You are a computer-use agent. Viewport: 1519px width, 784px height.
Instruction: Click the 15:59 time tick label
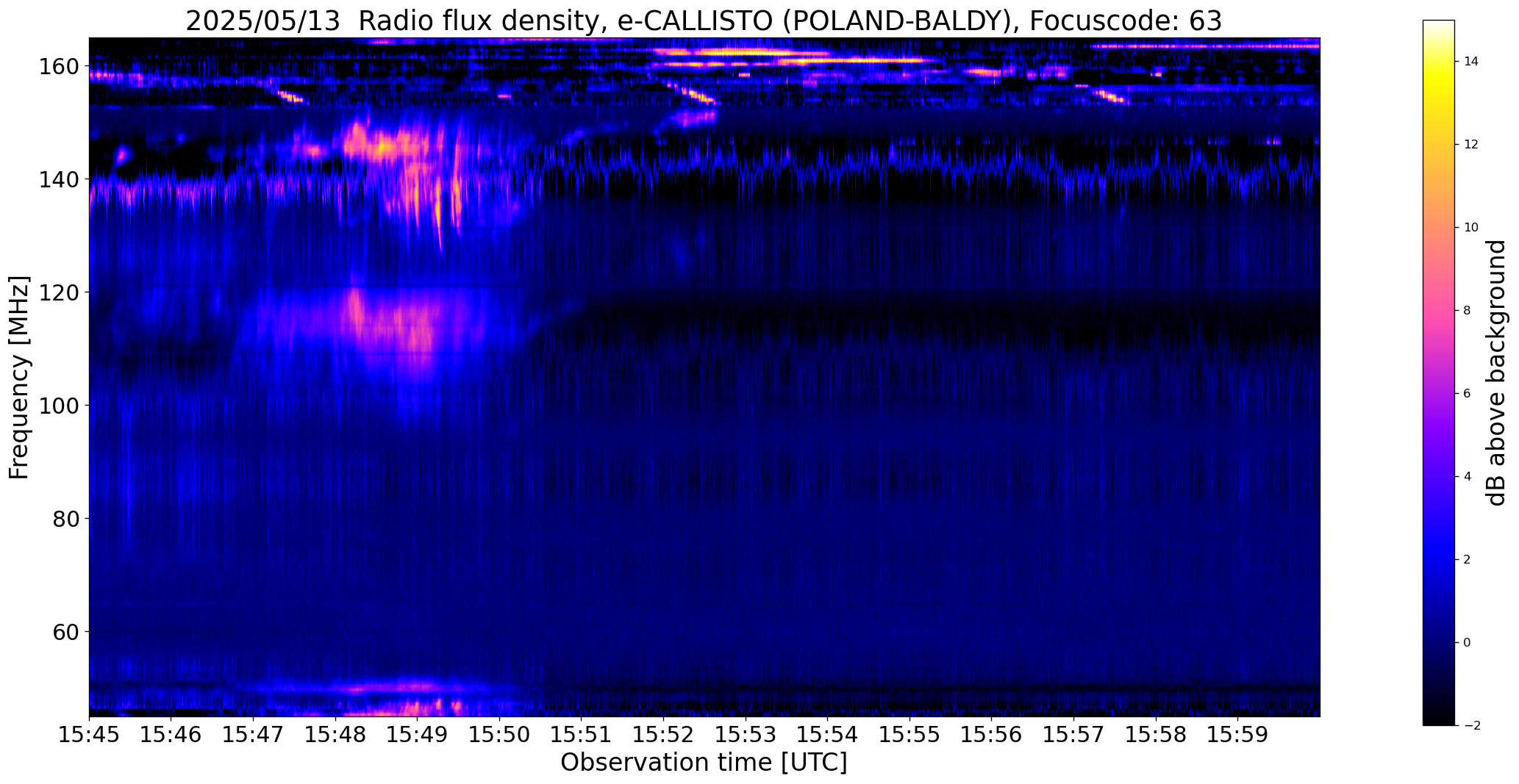pyautogui.click(x=1237, y=735)
